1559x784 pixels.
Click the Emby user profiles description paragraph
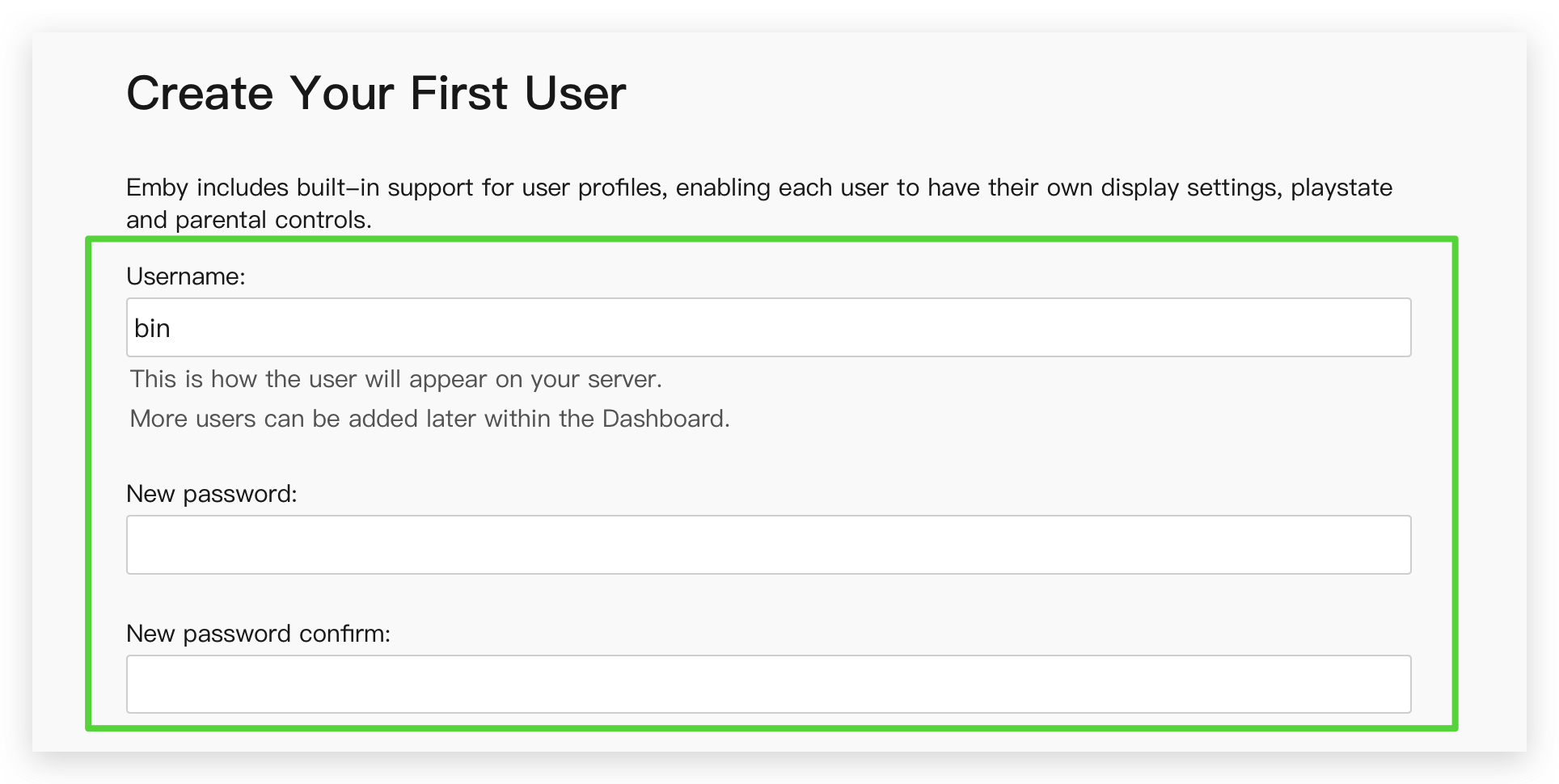point(759,204)
